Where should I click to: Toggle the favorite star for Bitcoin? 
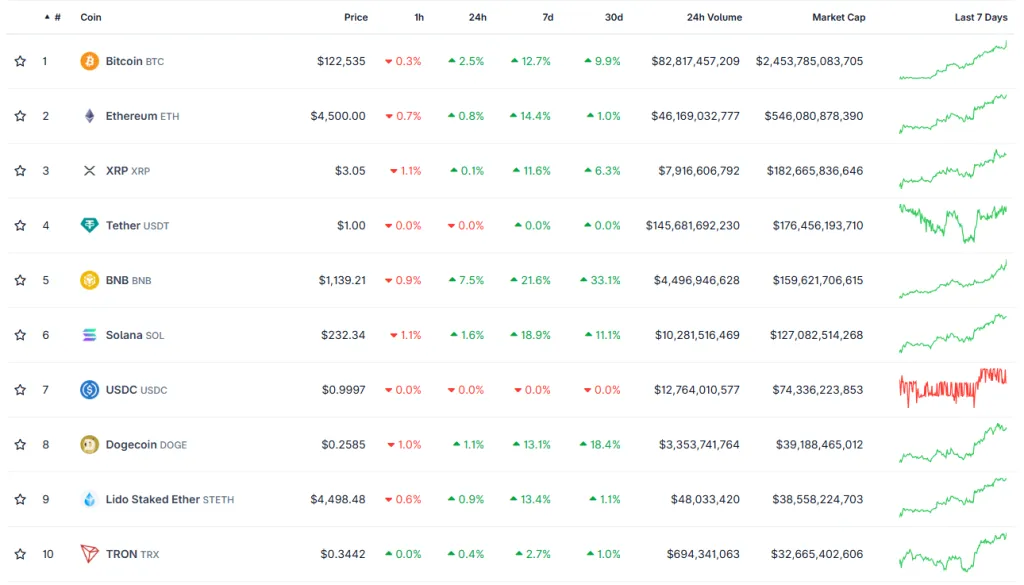point(20,61)
